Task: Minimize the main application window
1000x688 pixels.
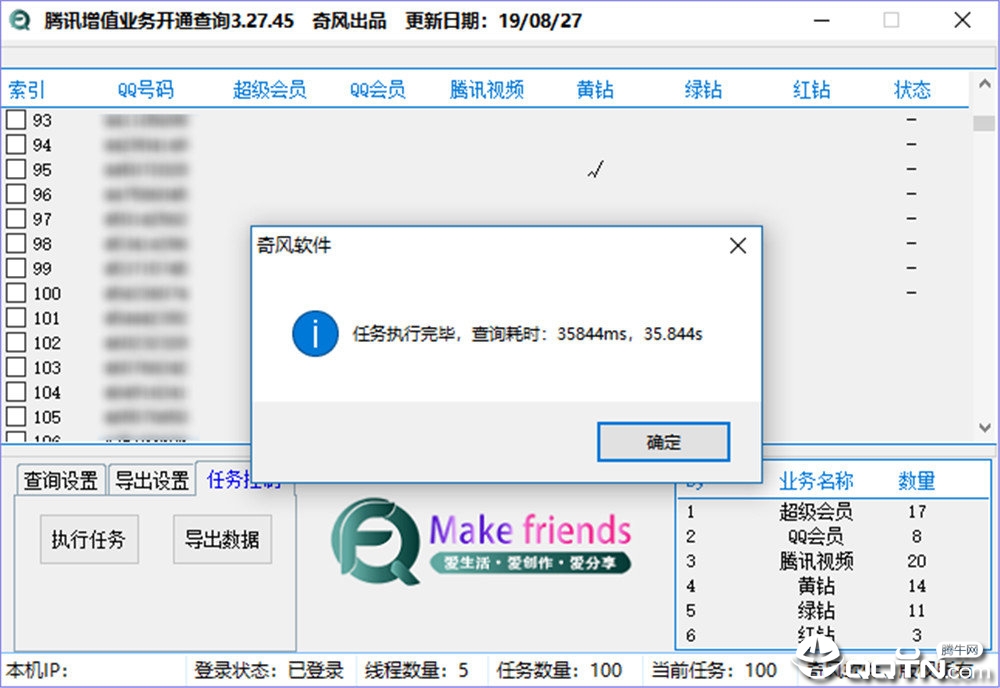Action: pyautogui.click(x=821, y=20)
